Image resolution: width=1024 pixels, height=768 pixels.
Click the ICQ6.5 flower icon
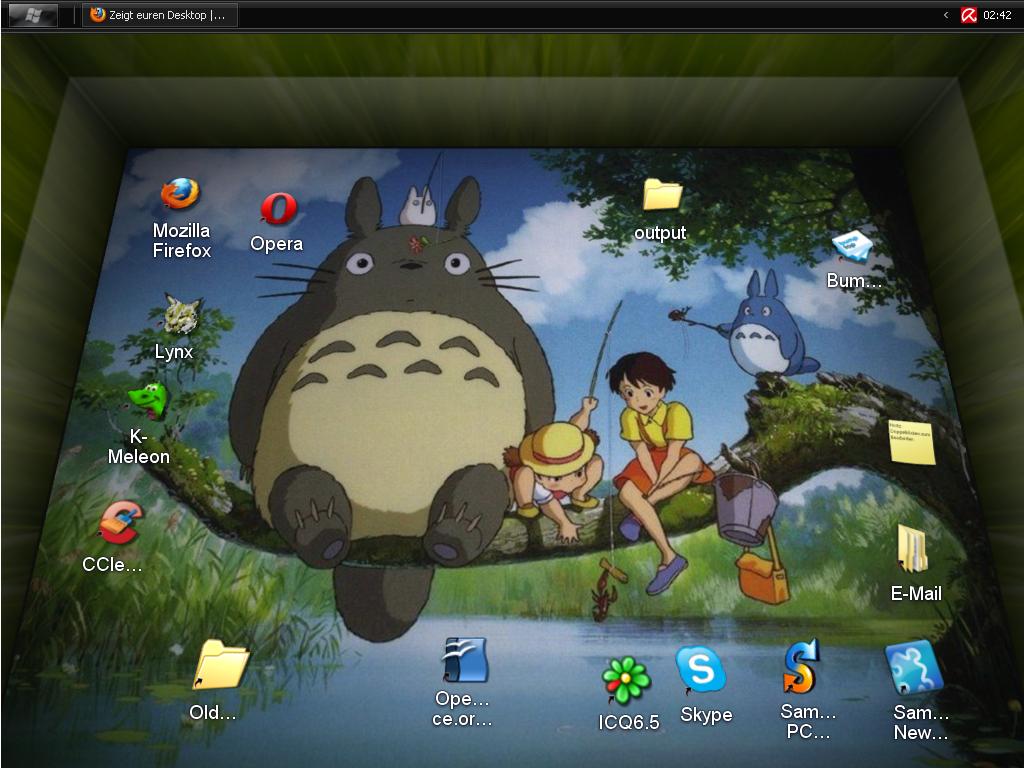(x=626, y=681)
